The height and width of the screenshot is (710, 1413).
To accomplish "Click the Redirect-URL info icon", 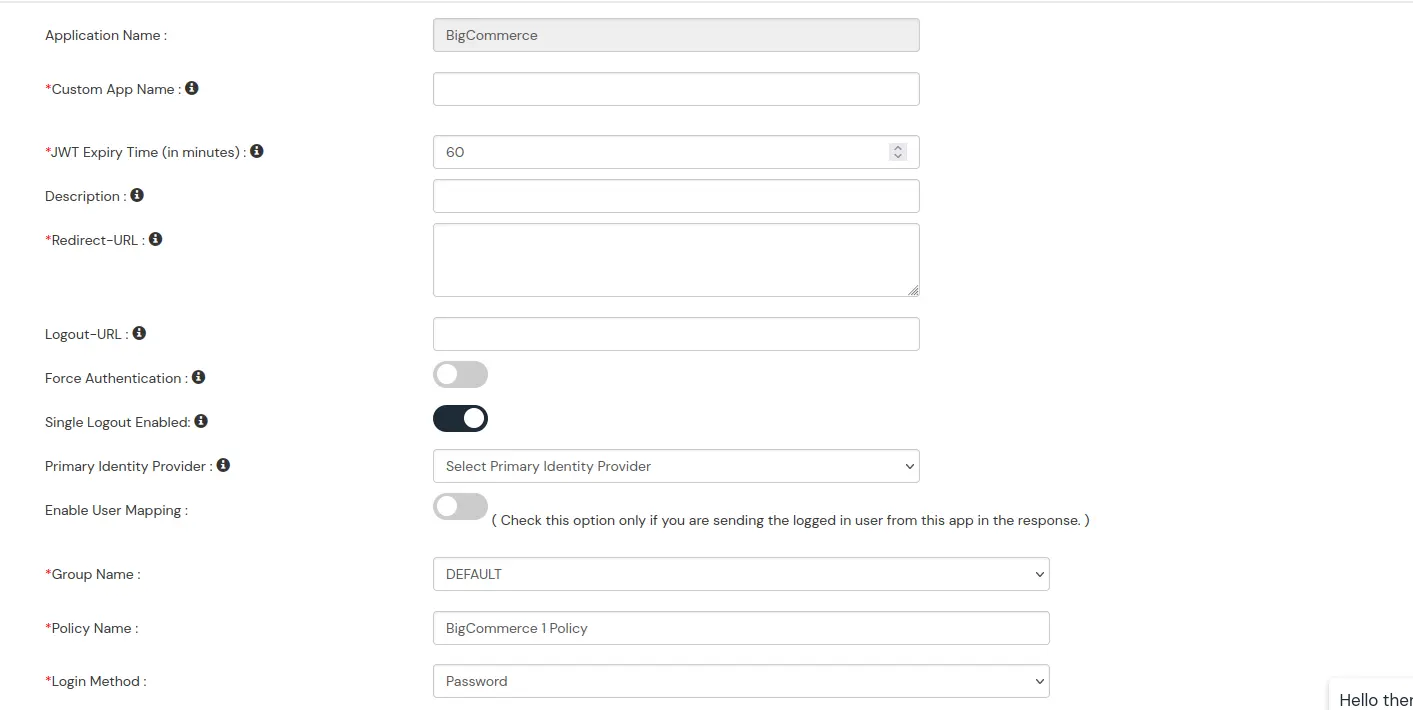I will tap(155, 238).
